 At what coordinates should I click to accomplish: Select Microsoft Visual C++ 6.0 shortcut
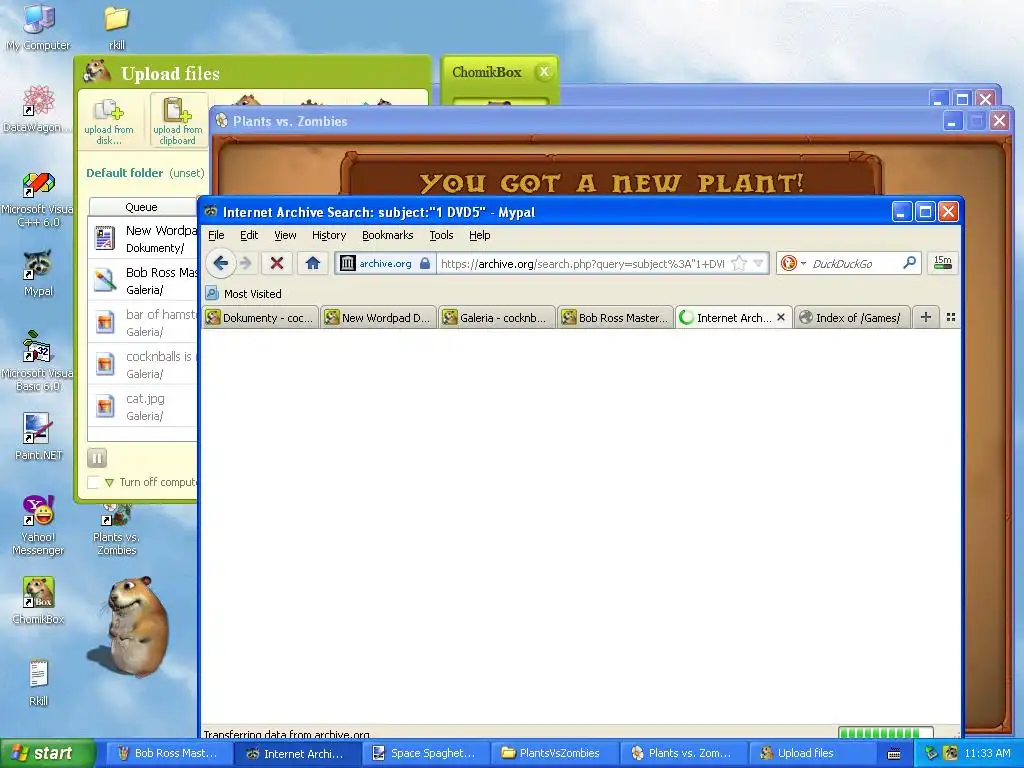pyautogui.click(x=39, y=200)
